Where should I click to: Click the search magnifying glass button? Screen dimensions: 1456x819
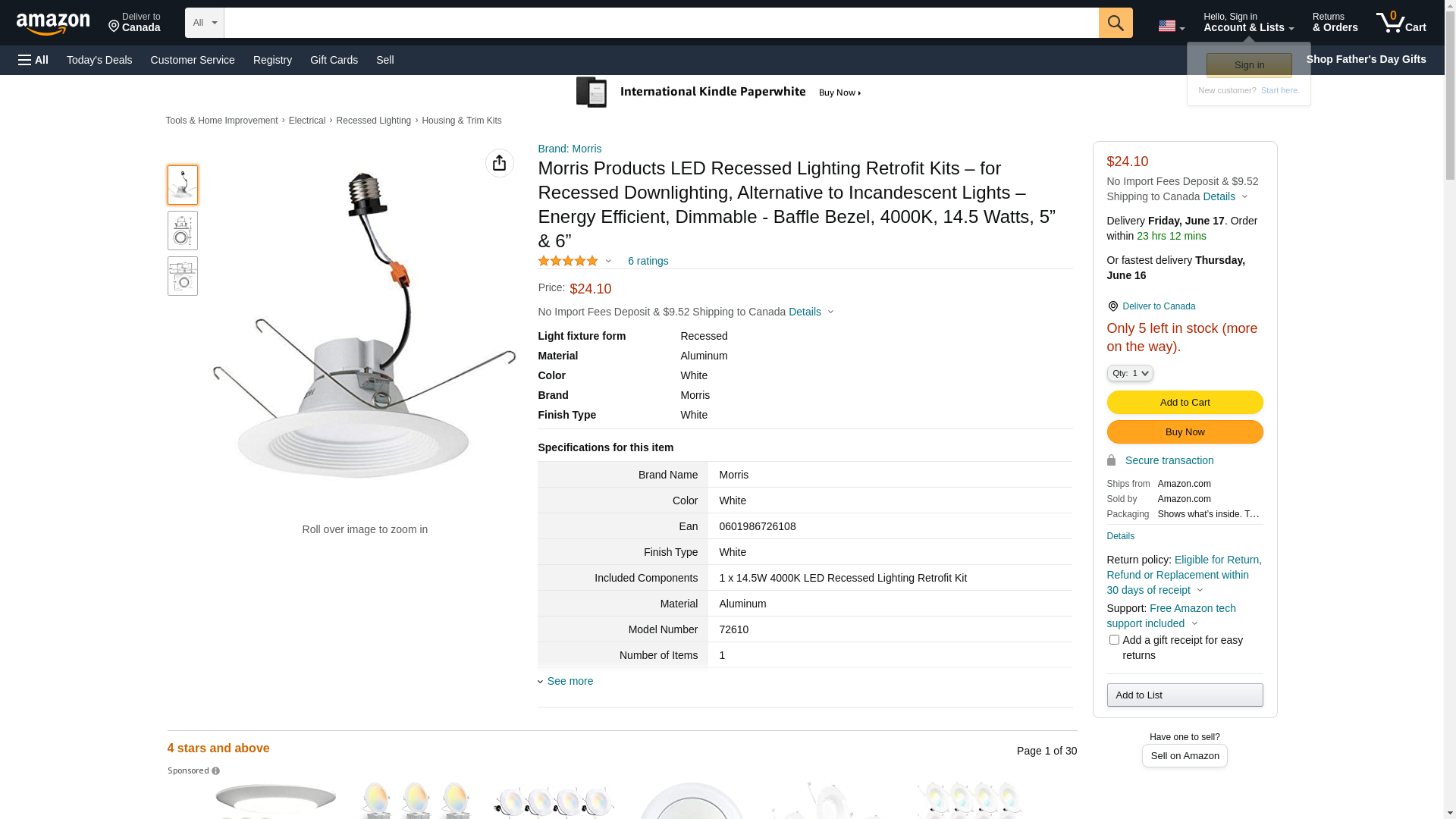[1115, 23]
